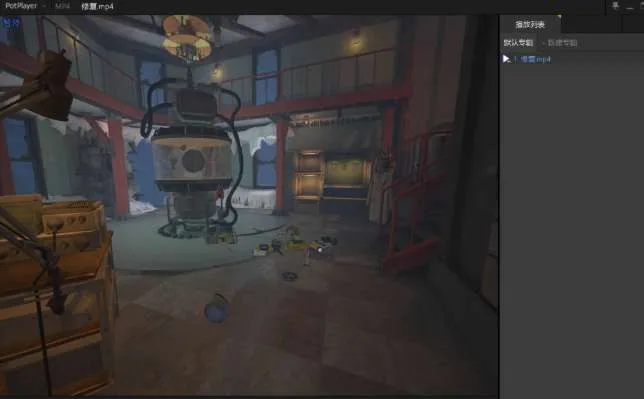The image size is (644, 399).
Task: Click the plus sign before 新建专辑
Action: pyautogui.click(x=543, y=43)
